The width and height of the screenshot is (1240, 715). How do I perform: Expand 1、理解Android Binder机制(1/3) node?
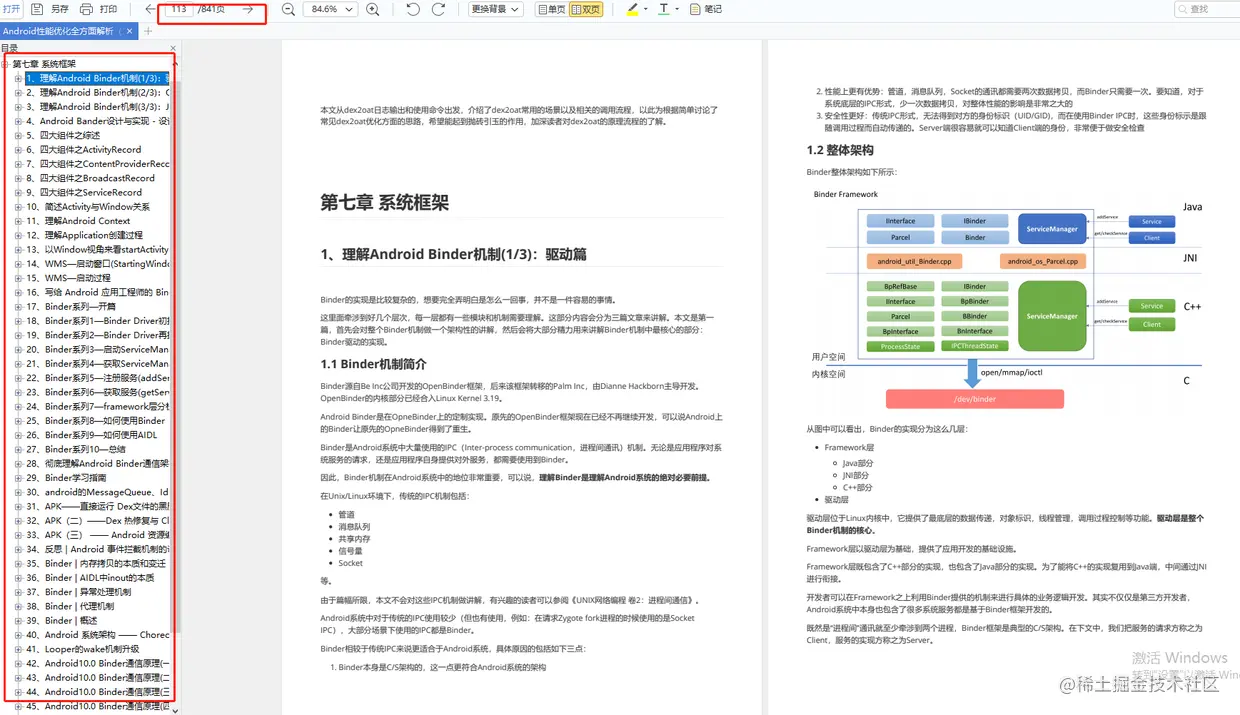click(18, 78)
